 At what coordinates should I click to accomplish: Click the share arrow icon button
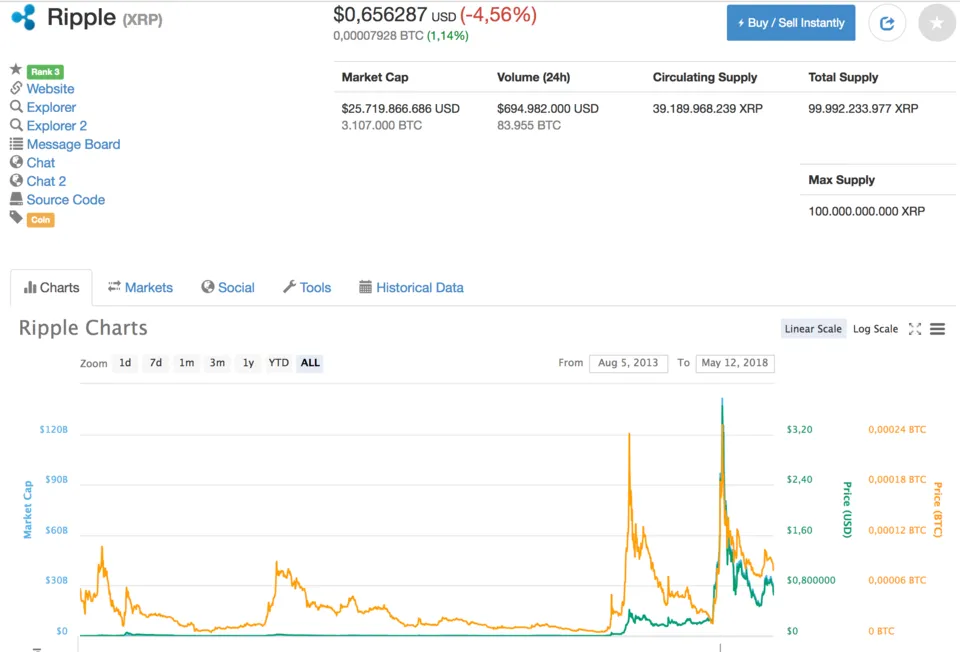[887, 23]
